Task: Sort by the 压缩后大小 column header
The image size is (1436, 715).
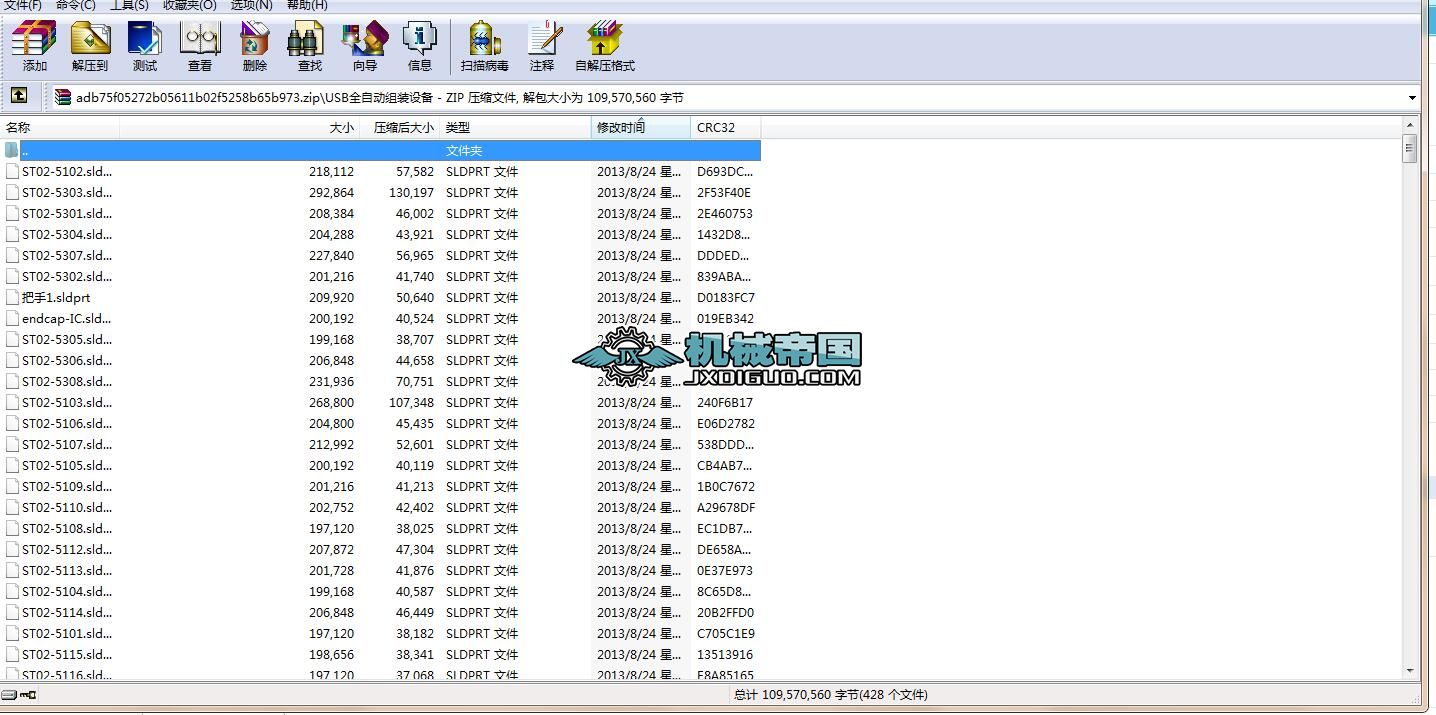Action: pyautogui.click(x=400, y=127)
